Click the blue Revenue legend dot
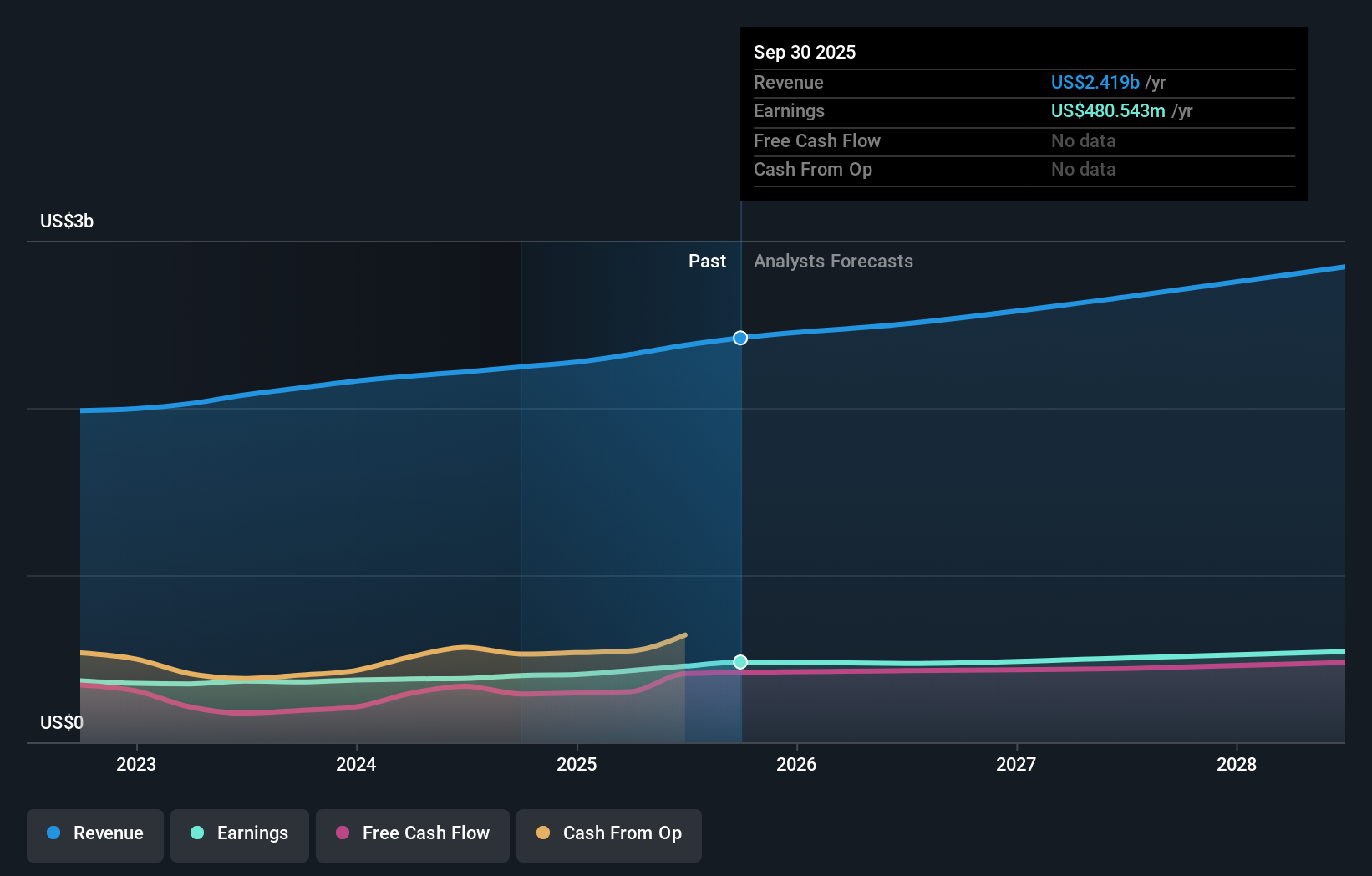This screenshot has width=1372, height=876. pyautogui.click(x=53, y=833)
